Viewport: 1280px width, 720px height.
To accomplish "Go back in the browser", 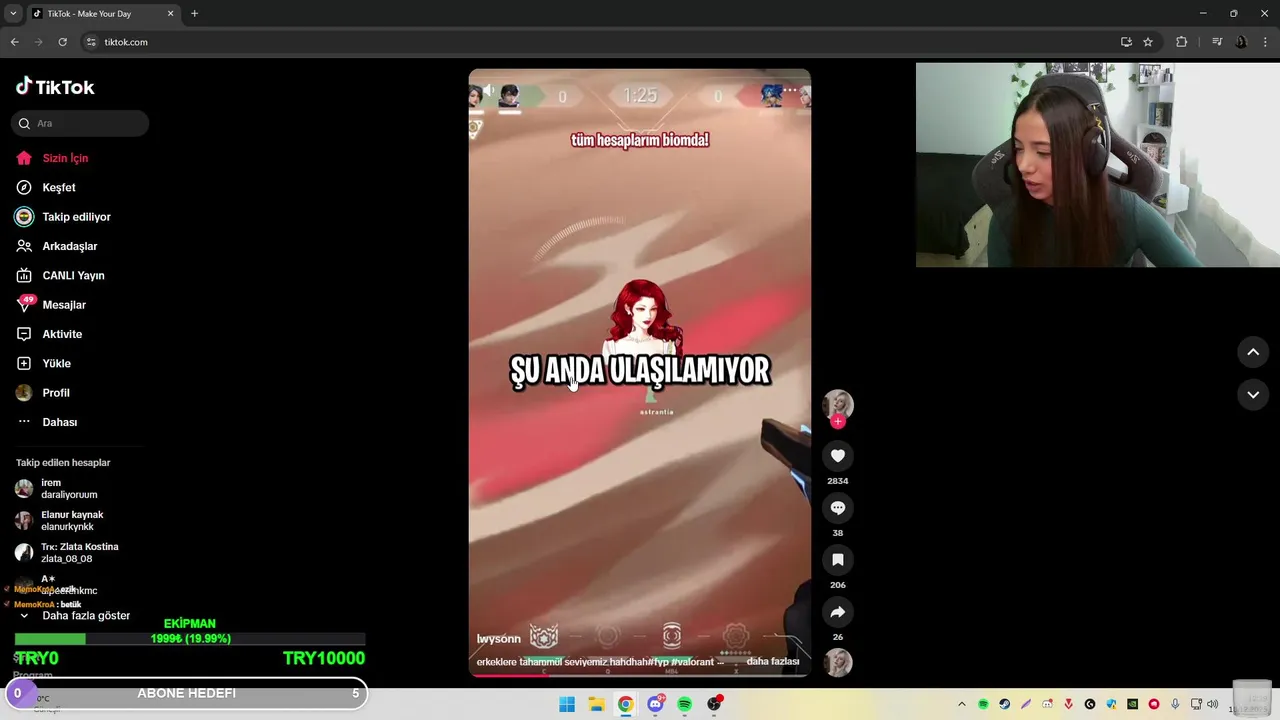I will [15, 42].
